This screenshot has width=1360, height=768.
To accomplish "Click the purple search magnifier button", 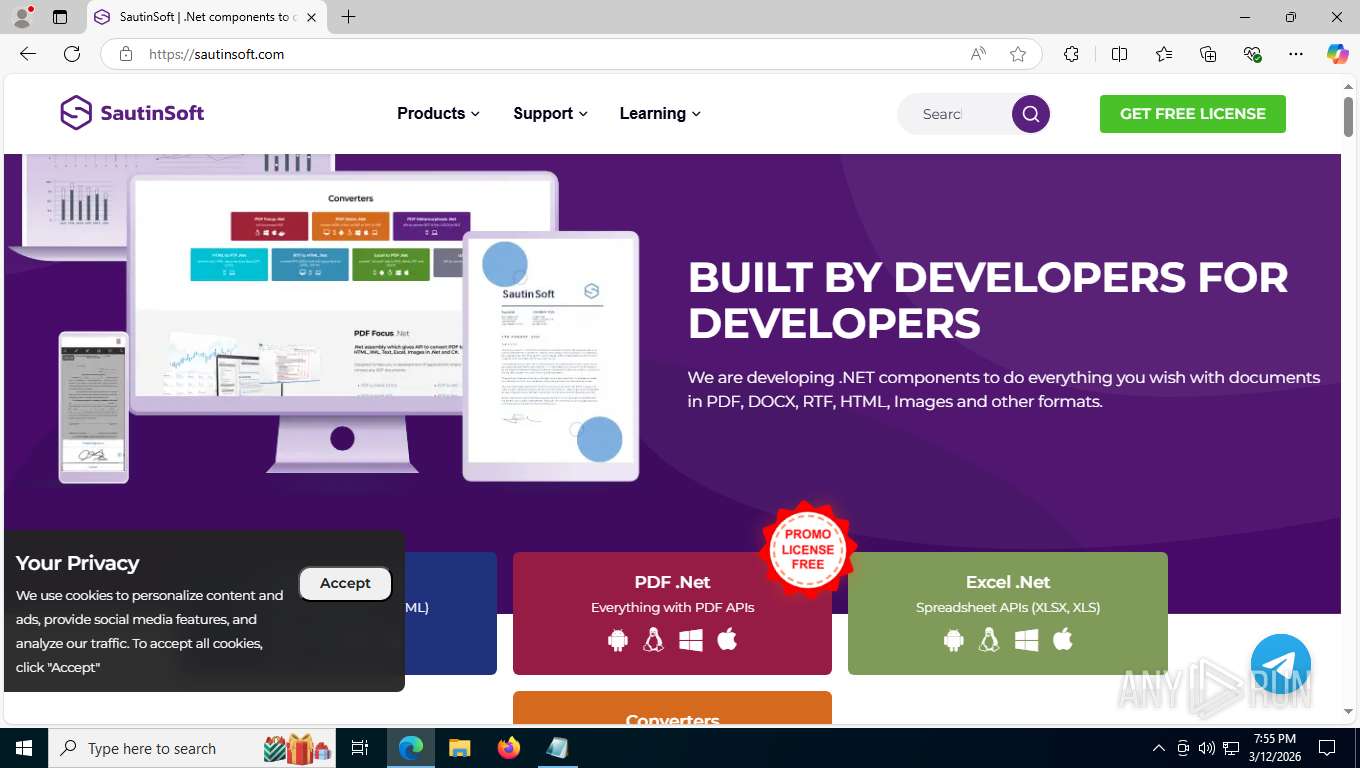I will pos(1031,114).
